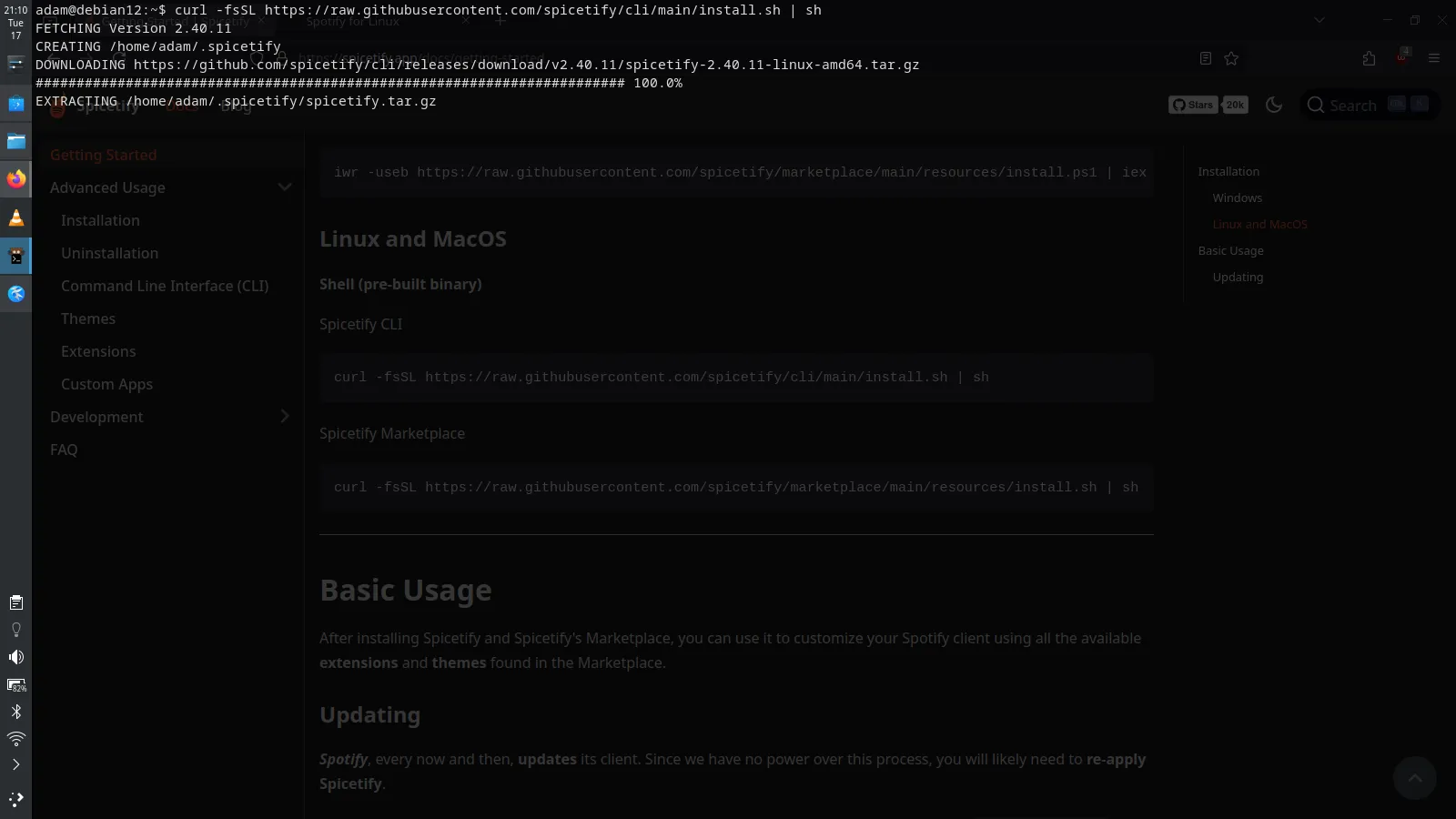Open the Wi-Fi networks tray applet
The width and height of the screenshot is (1456, 819).
[x=15, y=738]
